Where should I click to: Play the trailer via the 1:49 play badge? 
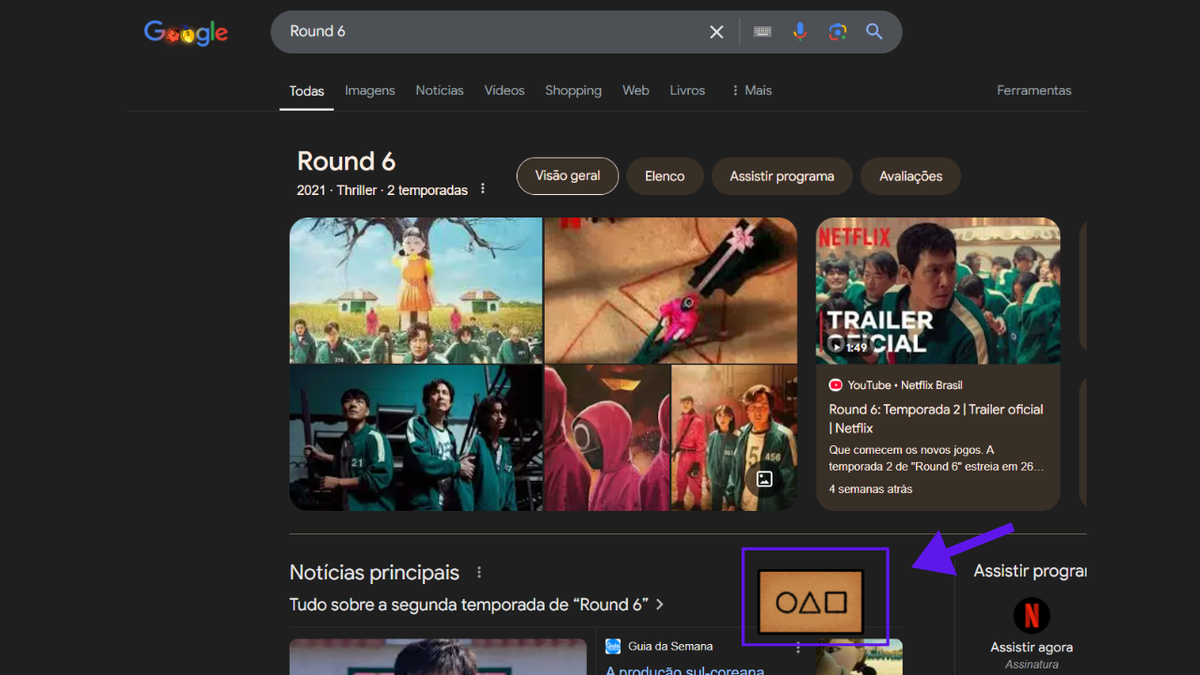(848, 347)
